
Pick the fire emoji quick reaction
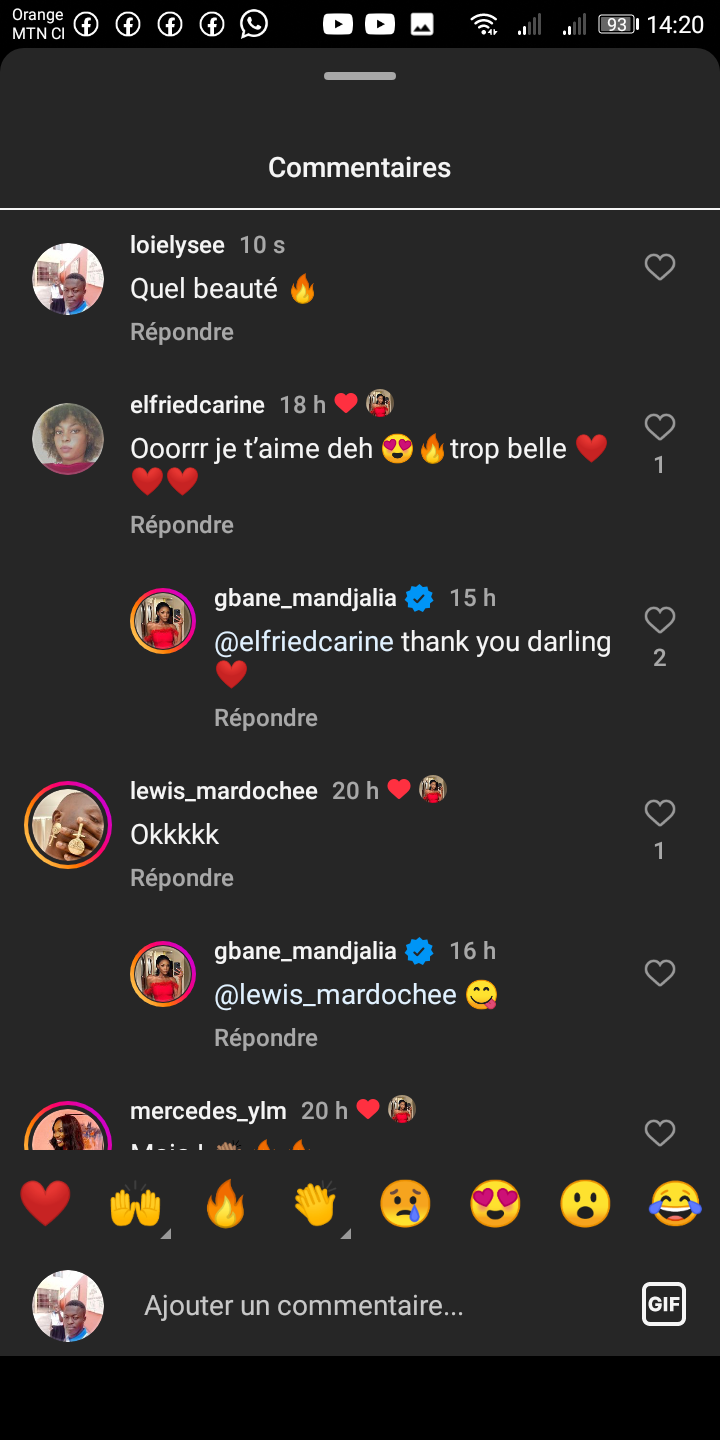(225, 1203)
